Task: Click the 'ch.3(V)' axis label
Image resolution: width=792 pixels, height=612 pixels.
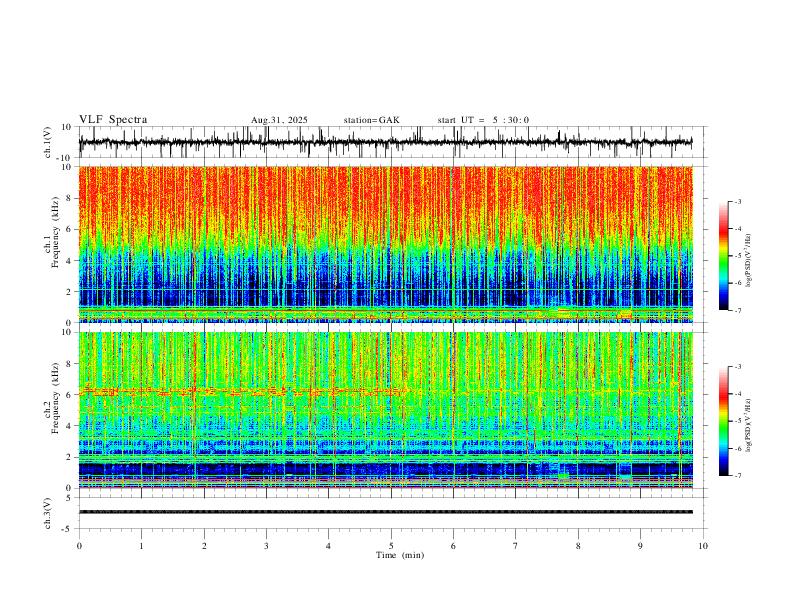Action: [x=48, y=513]
